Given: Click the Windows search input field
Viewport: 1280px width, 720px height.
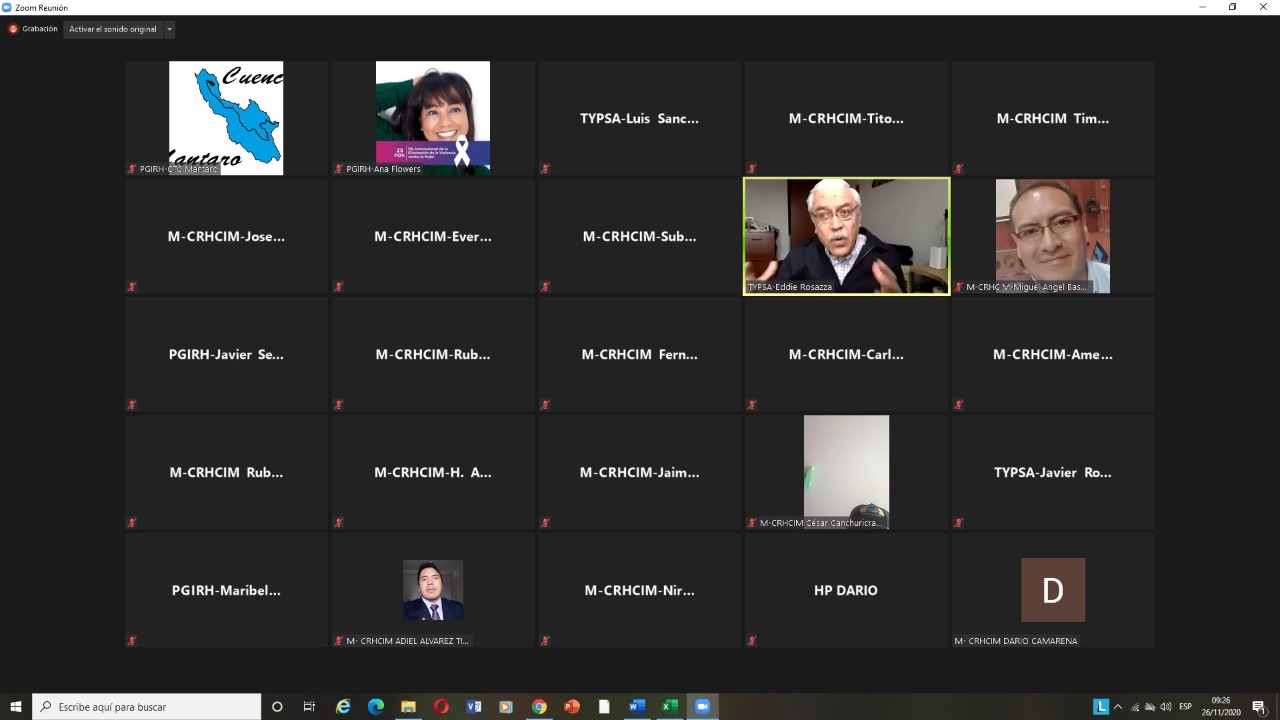Looking at the screenshot, I should pyautogui.click(x=147, y=707).
